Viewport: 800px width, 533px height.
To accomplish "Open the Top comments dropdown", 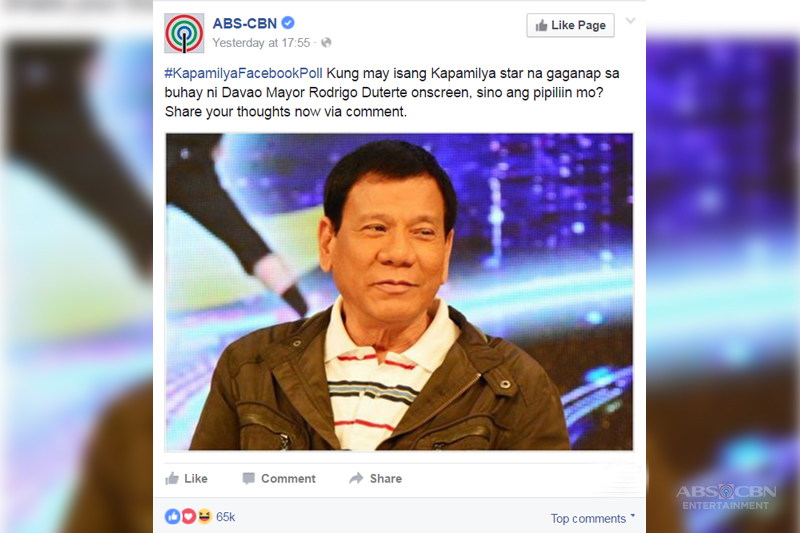I will point(593,518).
